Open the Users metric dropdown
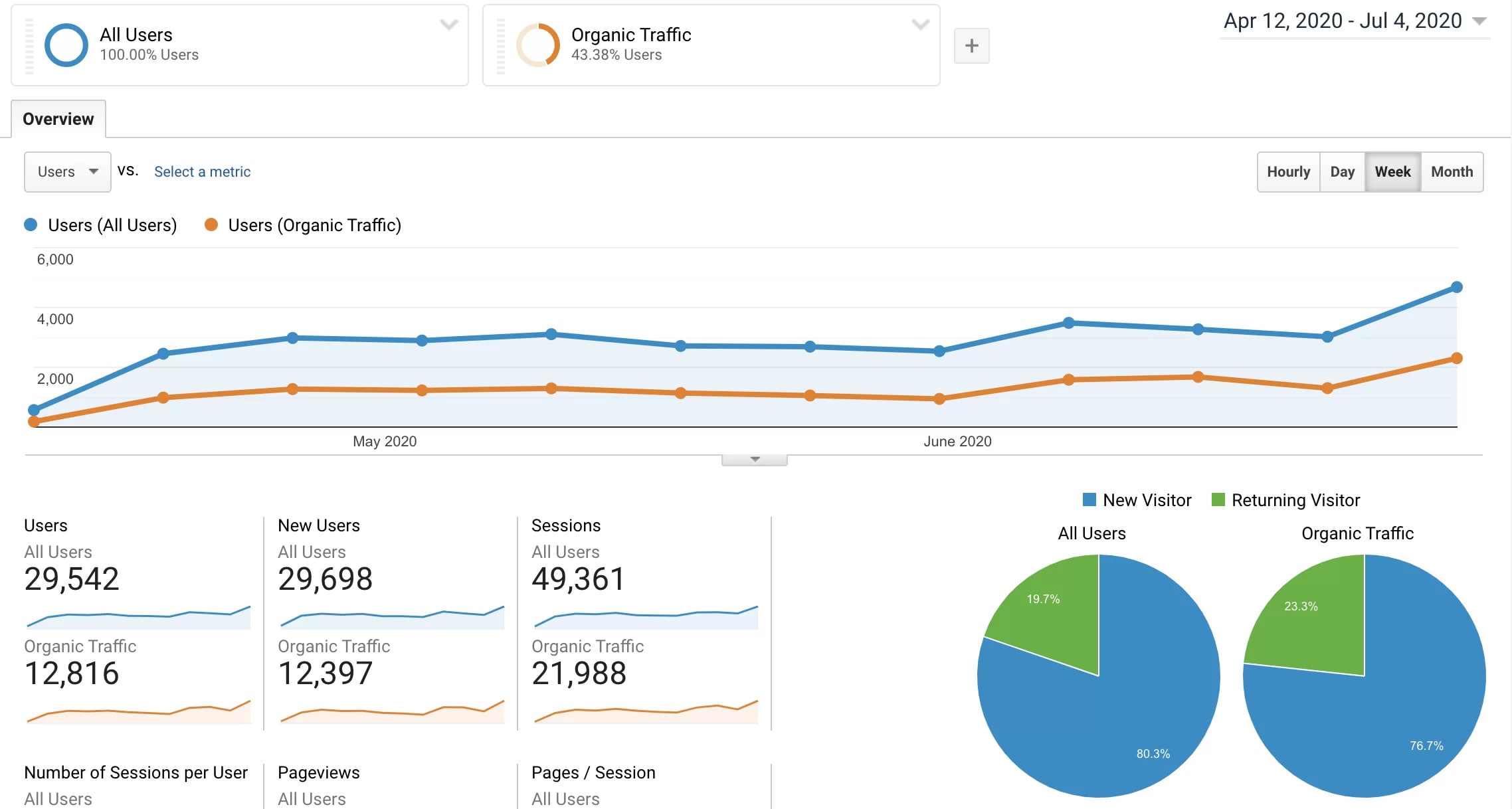The height and width of the screenshot is (809, 1512). pyautogui.click(x=67, y=172)
